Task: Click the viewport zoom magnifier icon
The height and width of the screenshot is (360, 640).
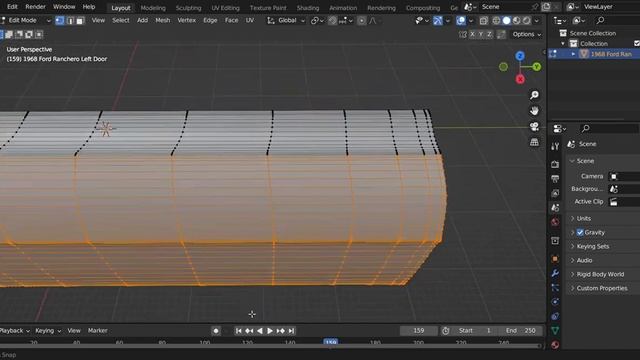Action: click(x=534, y=95)
